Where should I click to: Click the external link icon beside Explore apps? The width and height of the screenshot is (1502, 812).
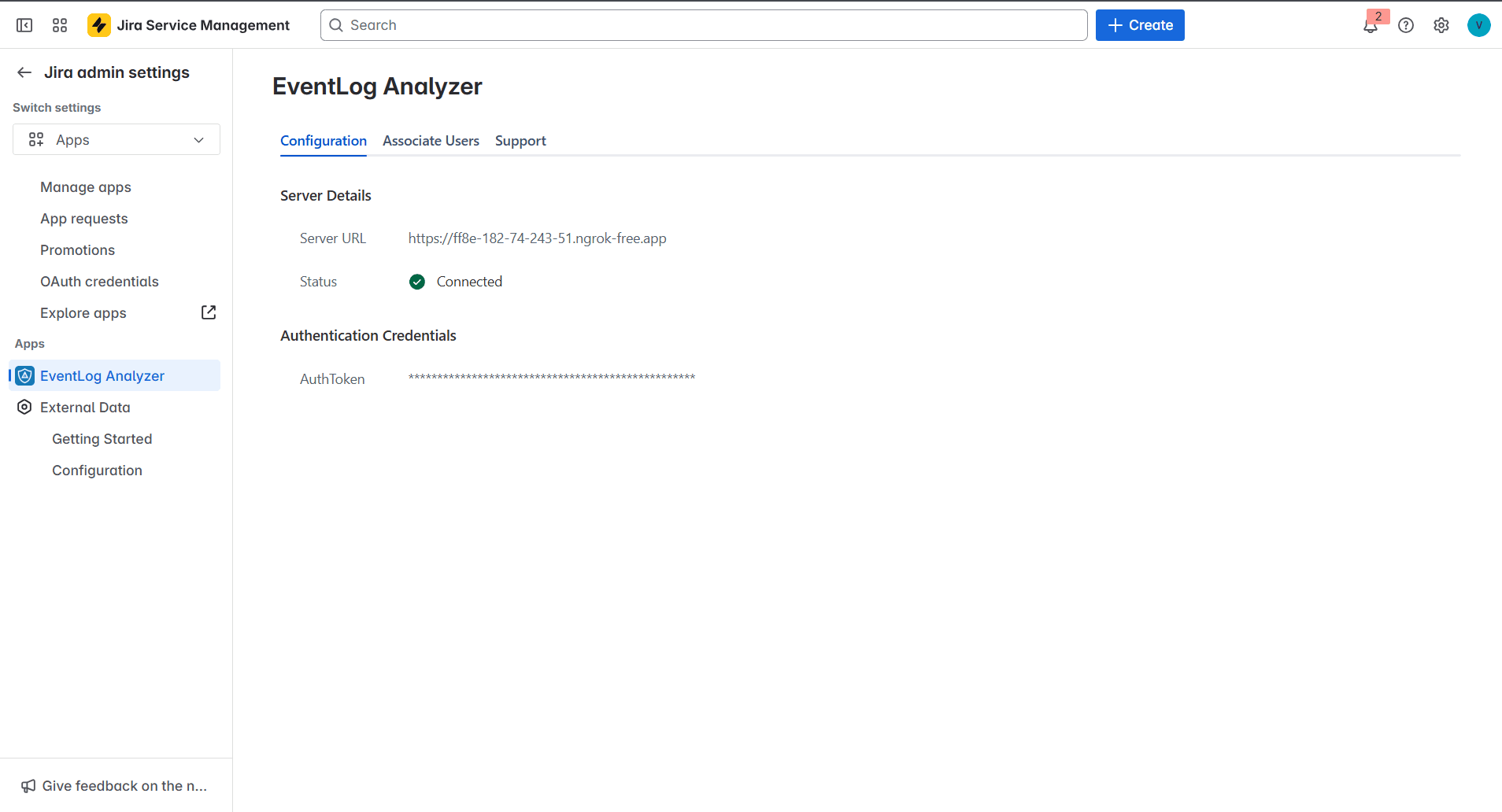(209, 312)
